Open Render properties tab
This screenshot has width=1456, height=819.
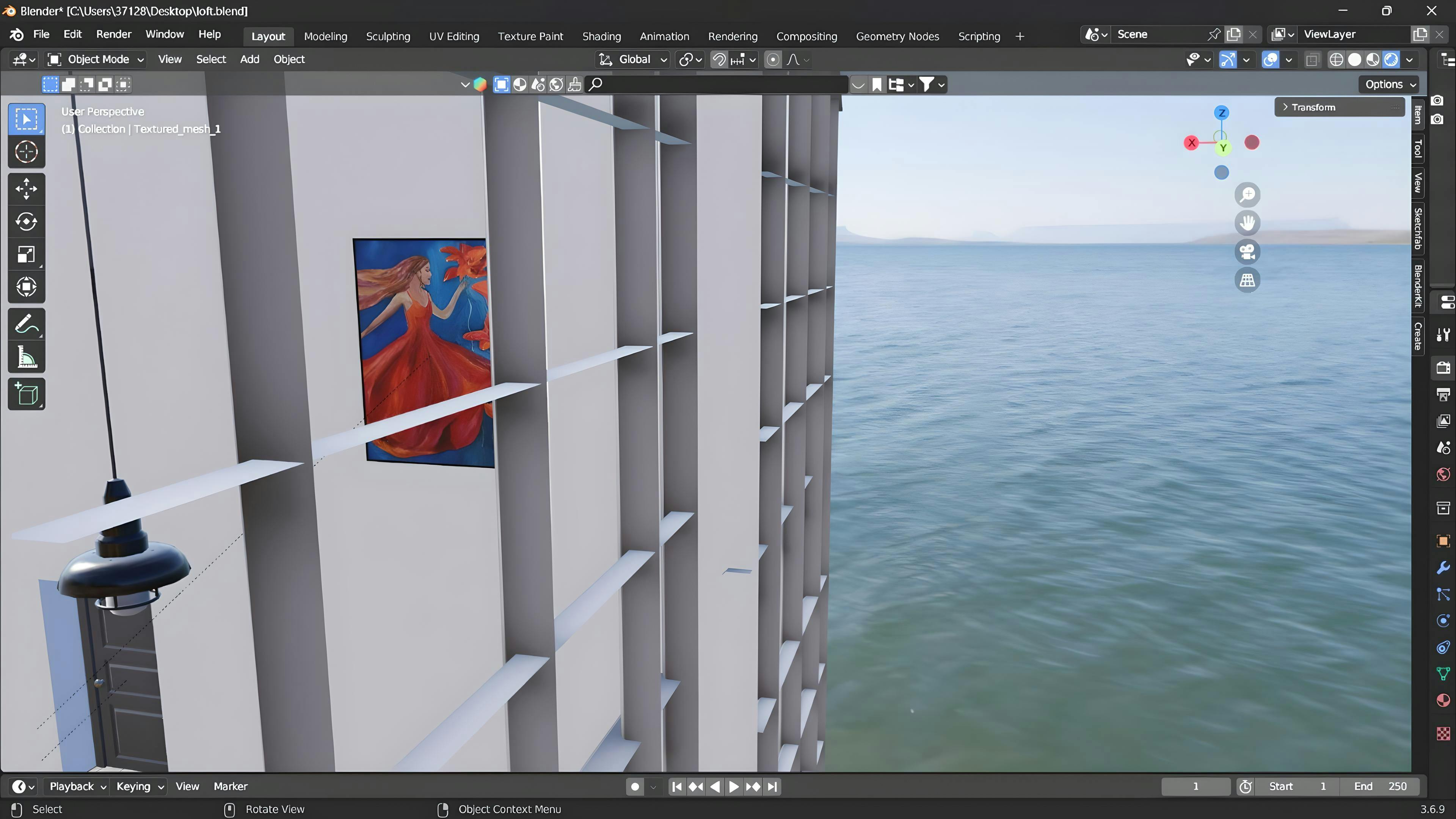(1443, 367)
